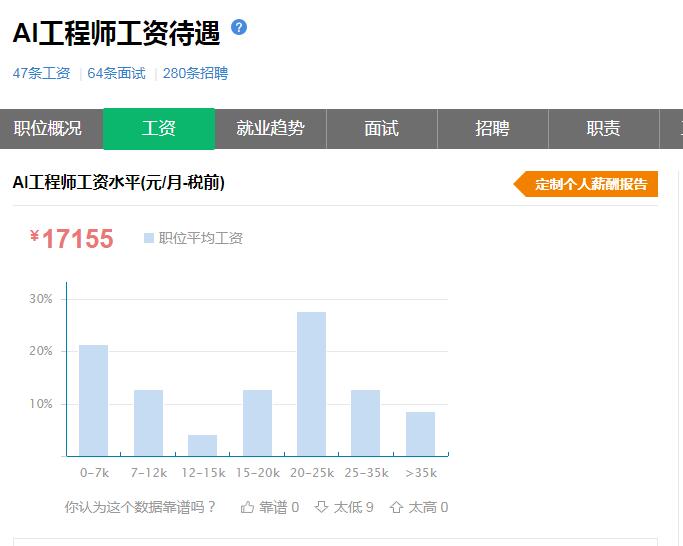Click the 7-12k salary bar
Screen dimensions: 683x546
[149, 423]
